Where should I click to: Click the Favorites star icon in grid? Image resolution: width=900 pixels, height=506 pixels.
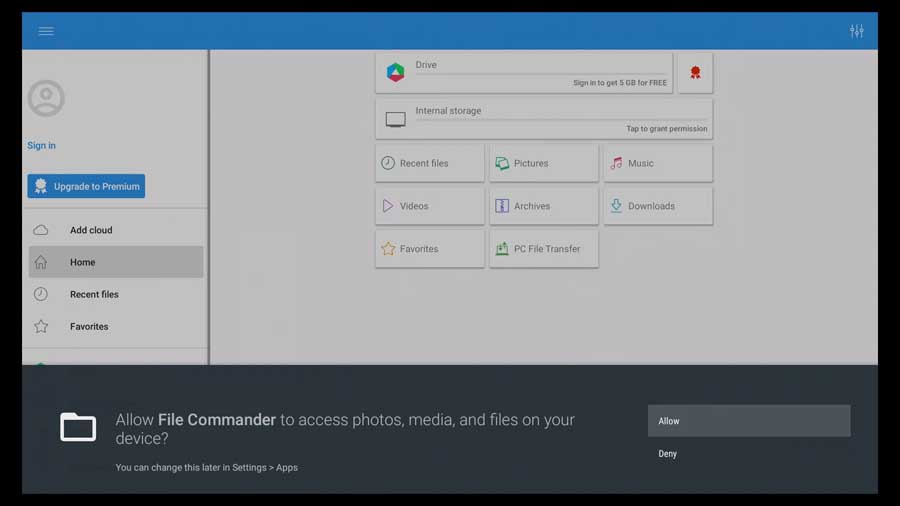click(388, 248)
